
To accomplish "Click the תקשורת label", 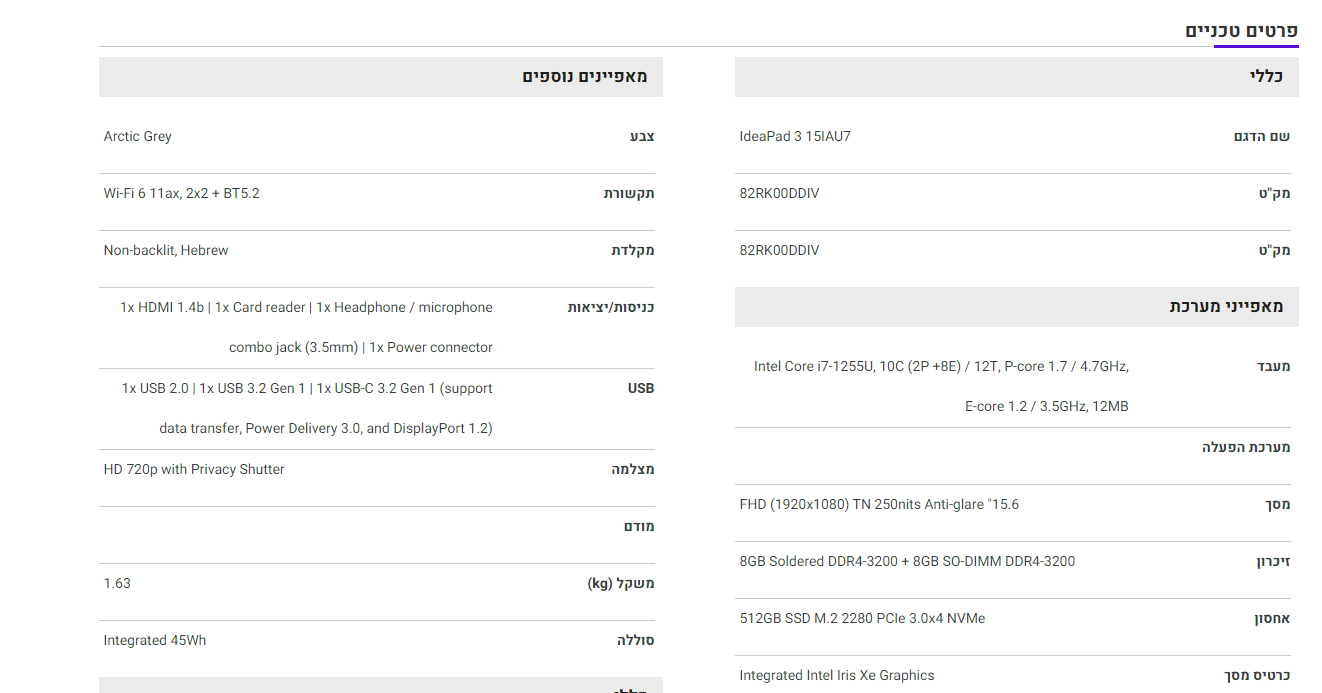I will pos(629,193).
